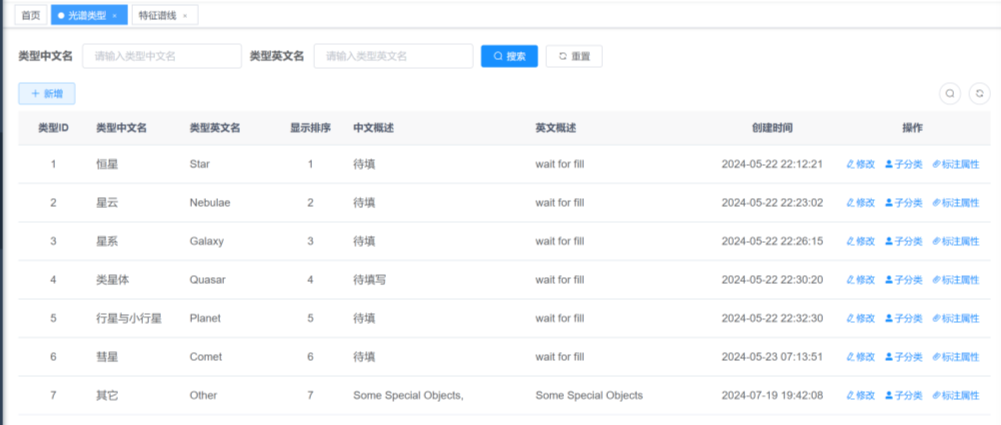Click the 新增 add button
This screenshot has width=1001, height=425.
47,93
